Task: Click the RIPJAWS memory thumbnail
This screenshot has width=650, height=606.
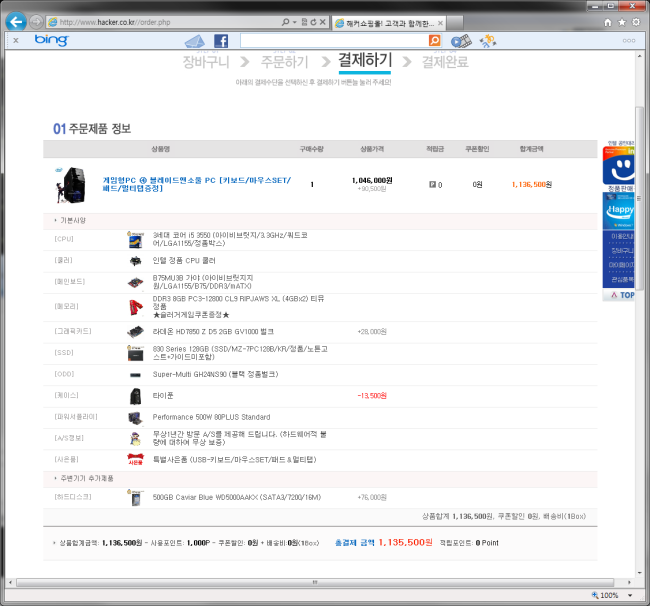Action: click(136, 307)
